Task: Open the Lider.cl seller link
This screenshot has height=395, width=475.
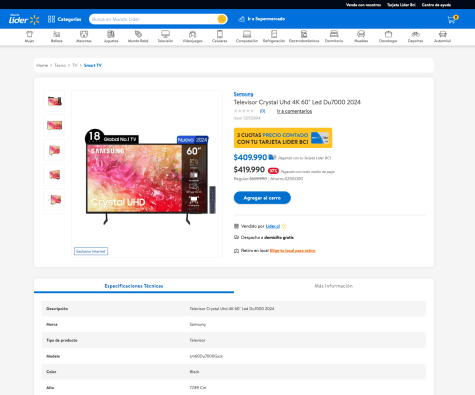Action: 273,226
